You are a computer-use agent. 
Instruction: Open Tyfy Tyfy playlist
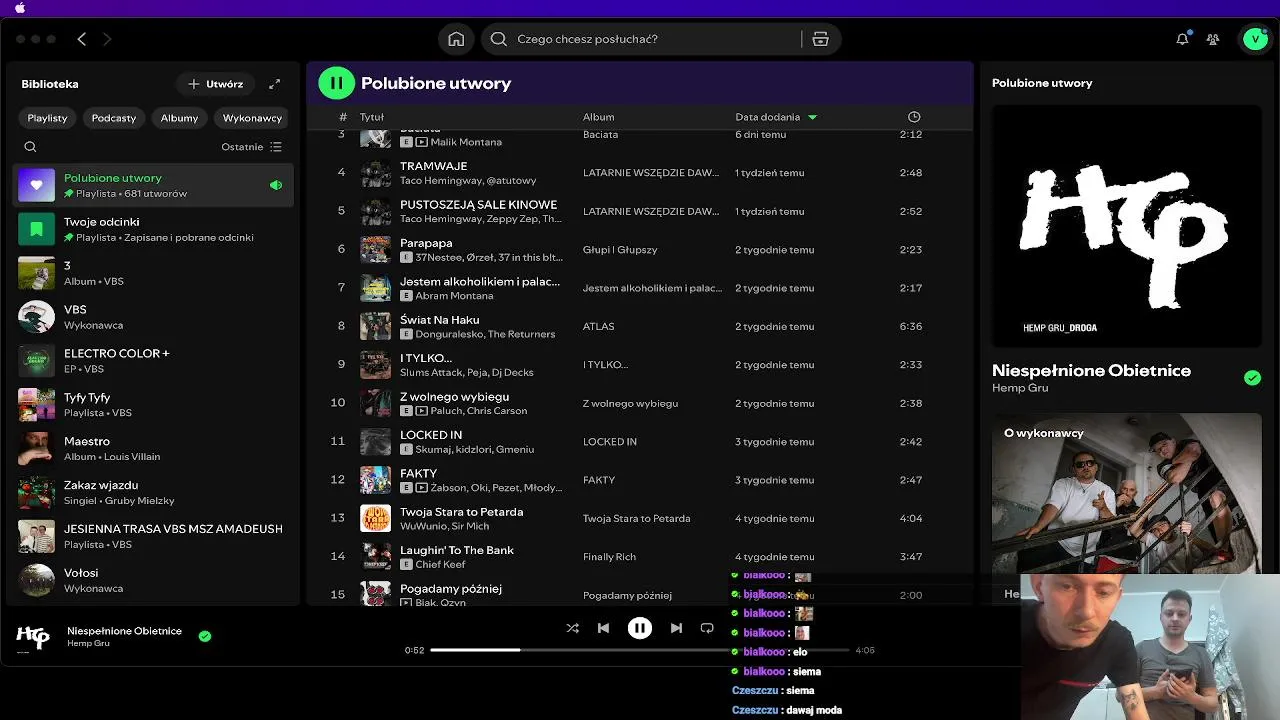tap(153, 404)
